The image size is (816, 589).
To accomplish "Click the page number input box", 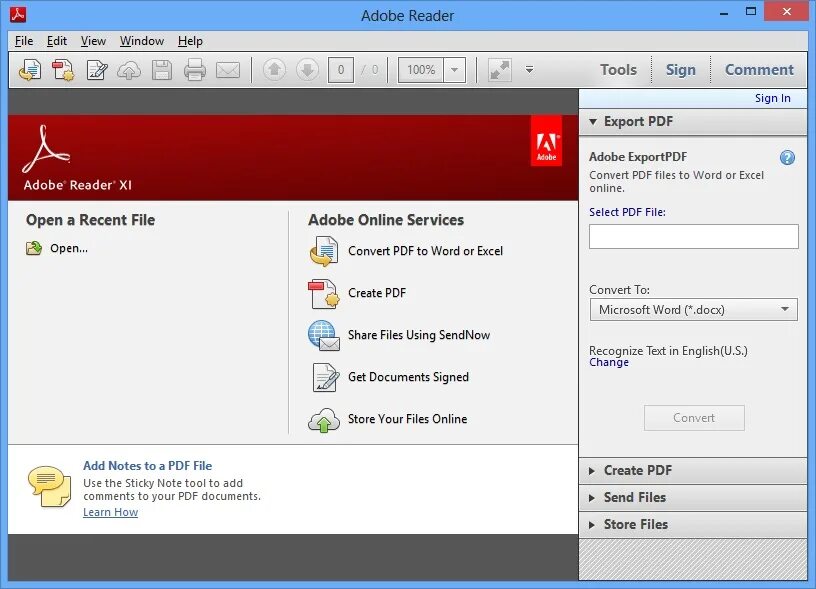I will [x=341, y=70].
